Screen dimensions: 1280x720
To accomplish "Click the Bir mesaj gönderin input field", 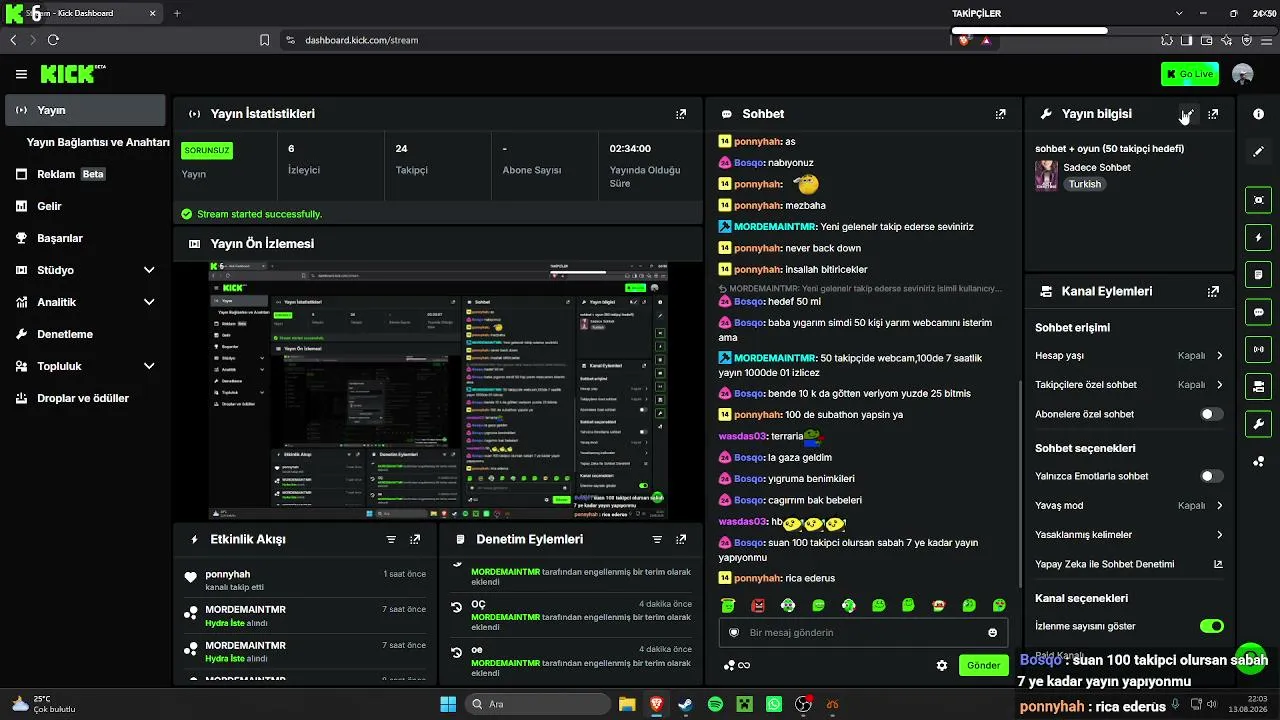I will coord(864,632).
